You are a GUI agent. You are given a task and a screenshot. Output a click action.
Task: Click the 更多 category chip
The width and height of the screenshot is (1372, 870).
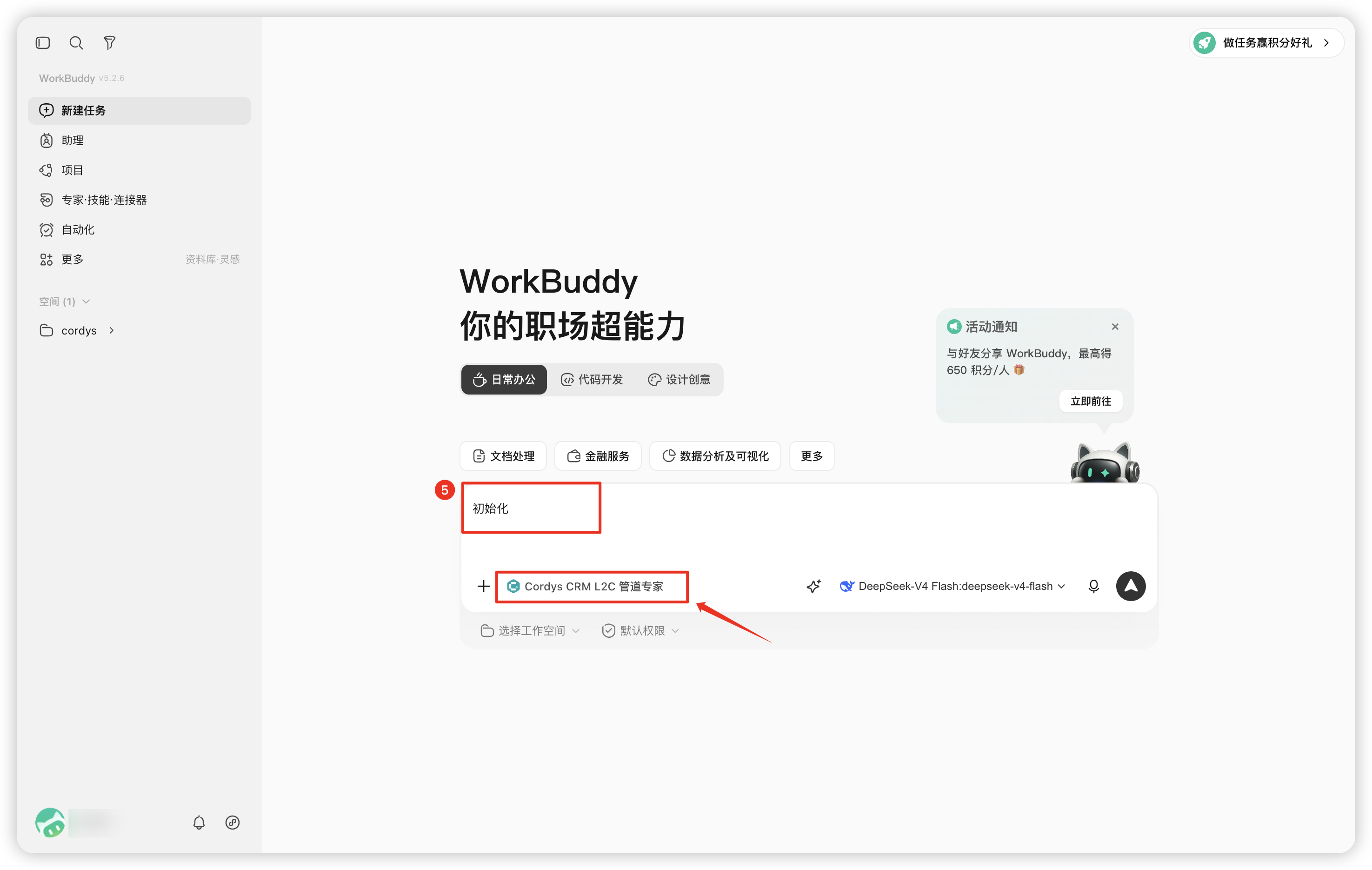pyautogui.click(x=812, y=456)
